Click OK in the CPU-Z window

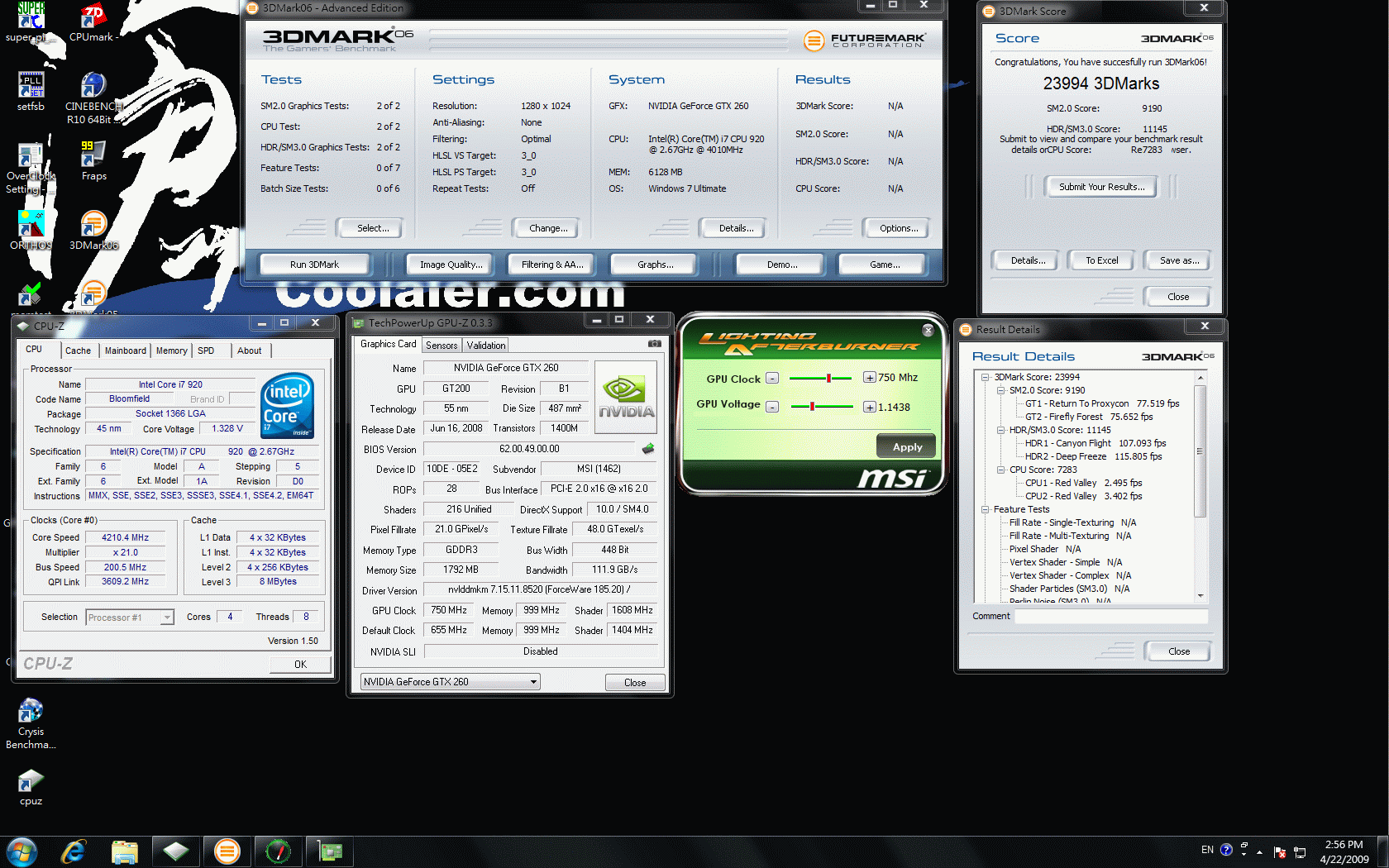[300, 664]
